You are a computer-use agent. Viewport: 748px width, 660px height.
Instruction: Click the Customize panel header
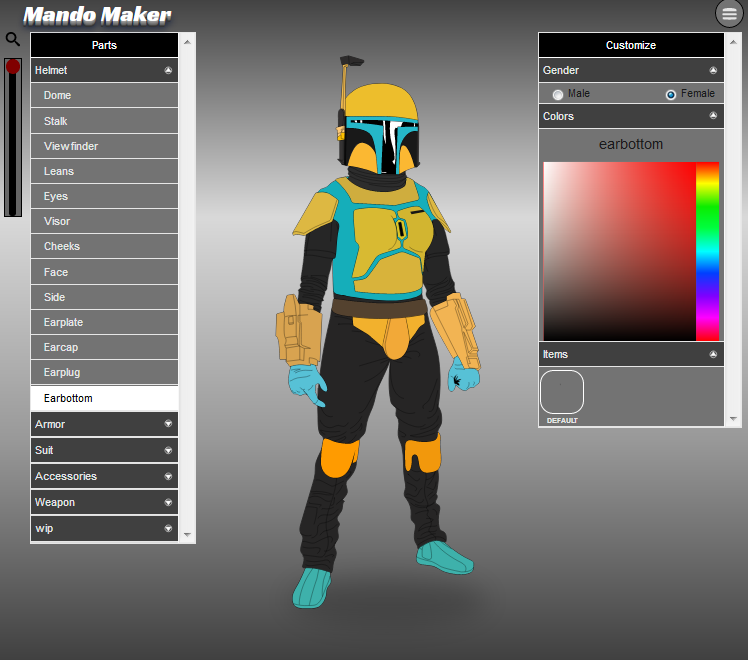631,45
